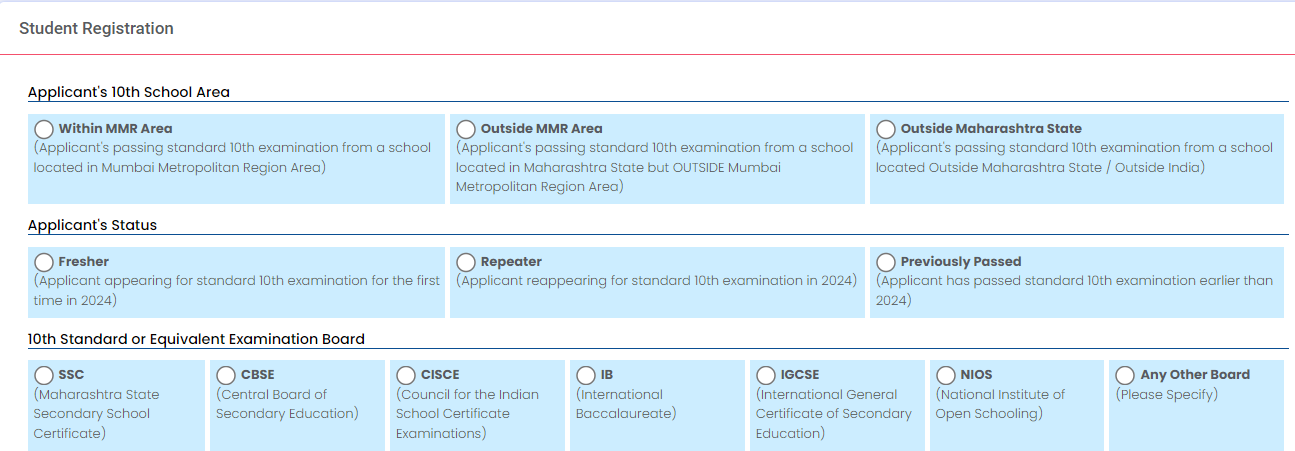Pick CBSE as the examination board
The image size is (1295, 451).
pos(226,375)
